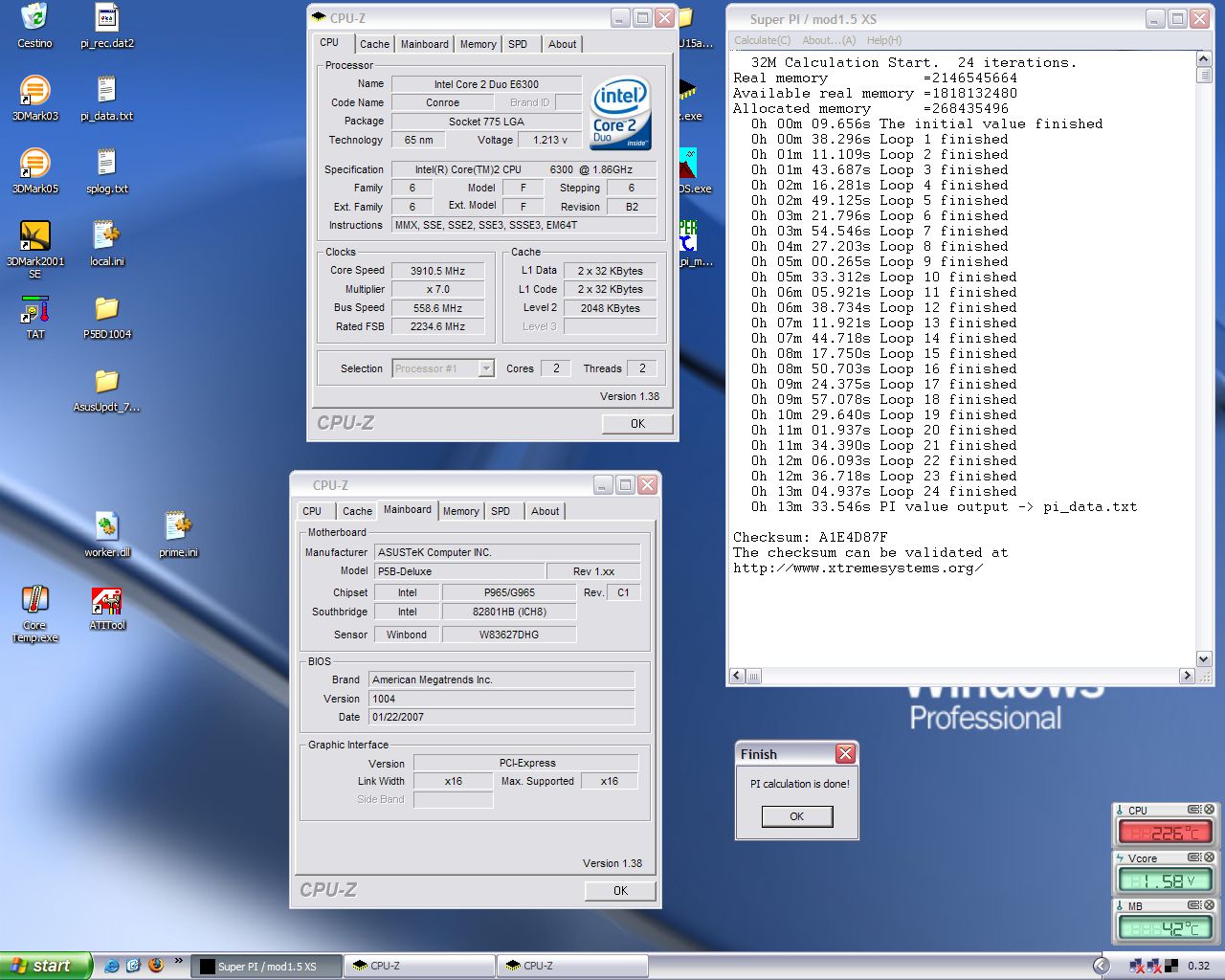Image resolution: width=1225 pixels, height=980 pixels.
Task: Switch to Cache tab in top CPU-Z
Action: 374,44
